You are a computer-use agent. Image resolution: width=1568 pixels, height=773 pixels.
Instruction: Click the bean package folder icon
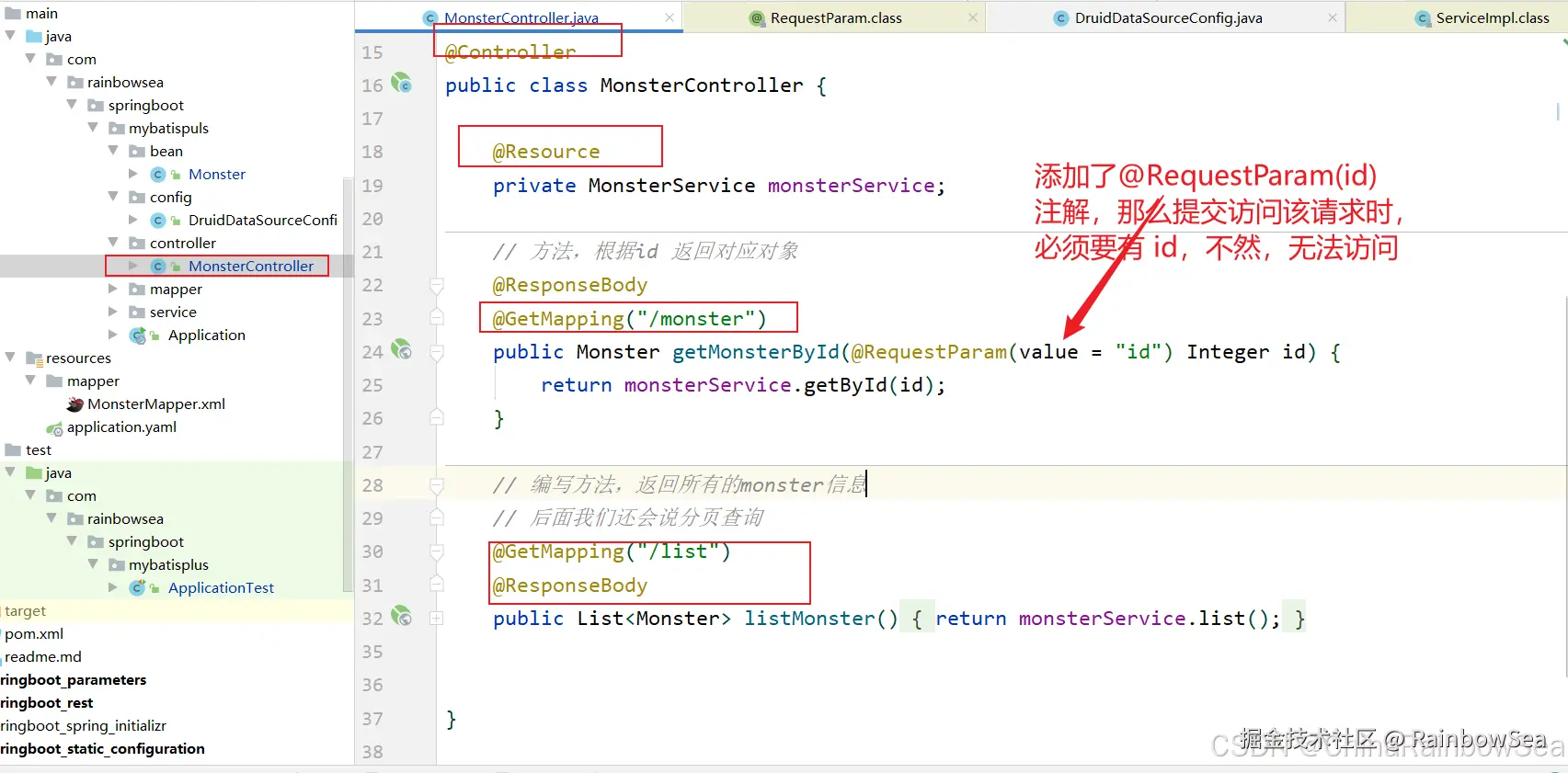137,152
